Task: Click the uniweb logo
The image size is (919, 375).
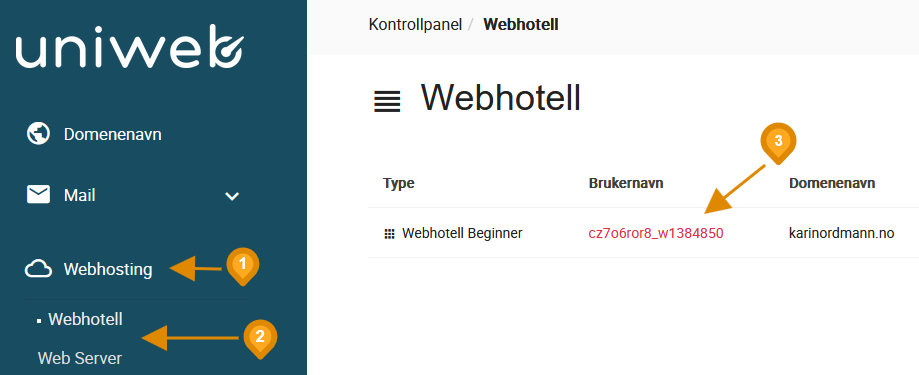Action: 130,46
